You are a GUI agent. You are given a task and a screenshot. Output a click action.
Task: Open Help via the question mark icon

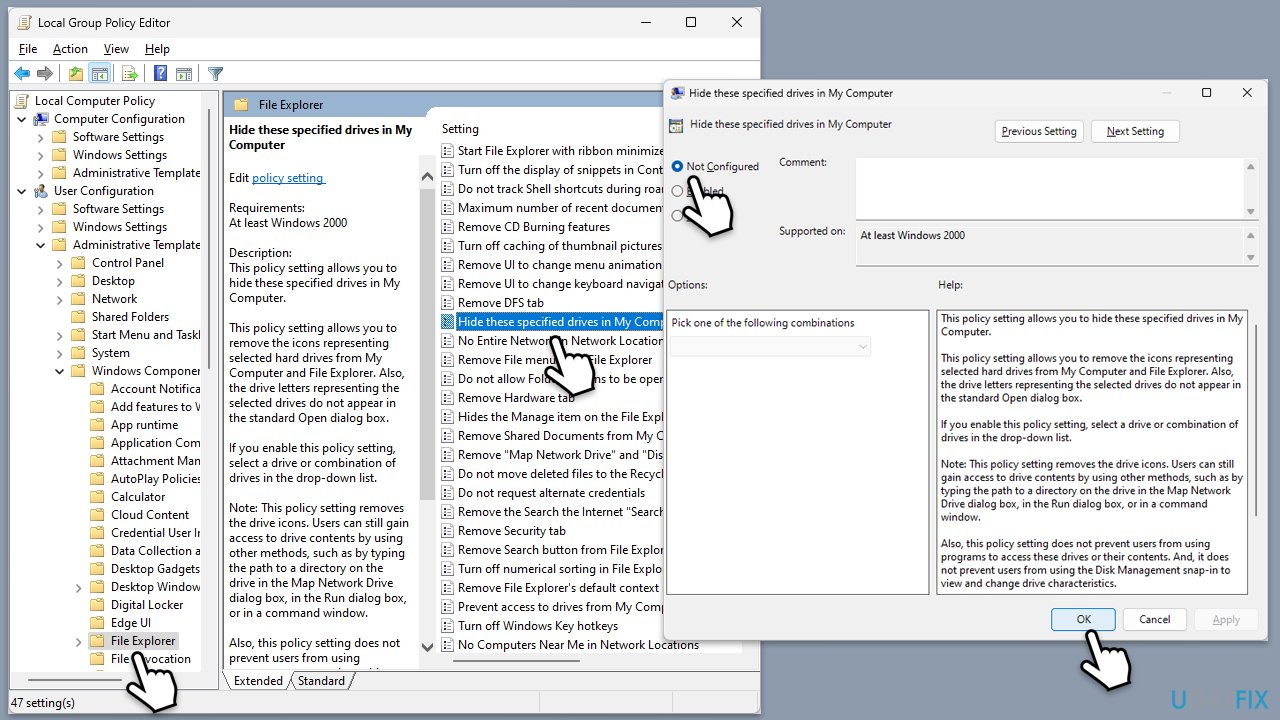click(160, 73)
